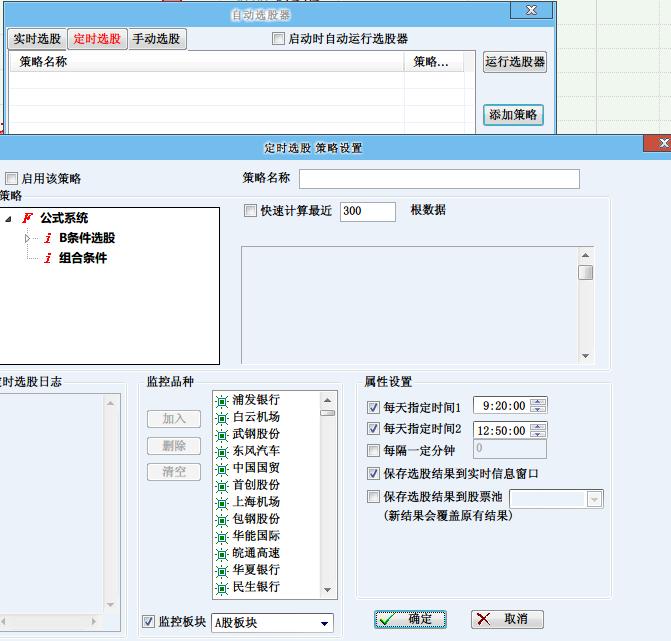The width and height of the screenshot is (671, 641).
Task: Click the 中国国贸 list icon
Action: tap(222, 468)
